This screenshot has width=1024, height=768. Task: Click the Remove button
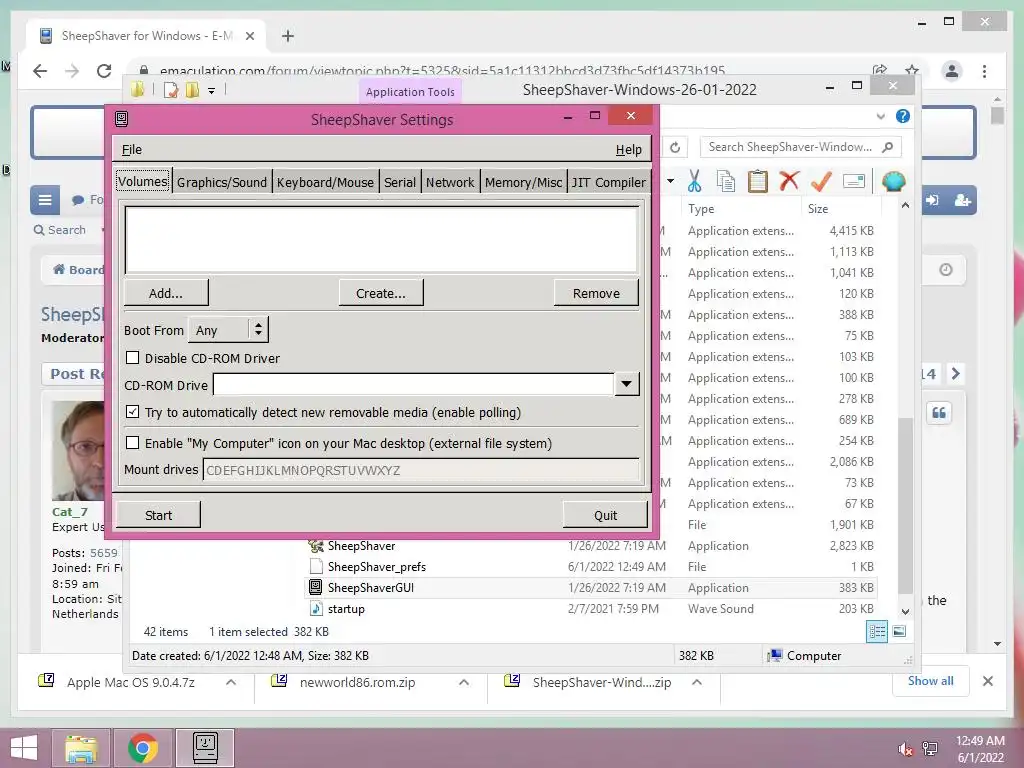tap(596, 293)
